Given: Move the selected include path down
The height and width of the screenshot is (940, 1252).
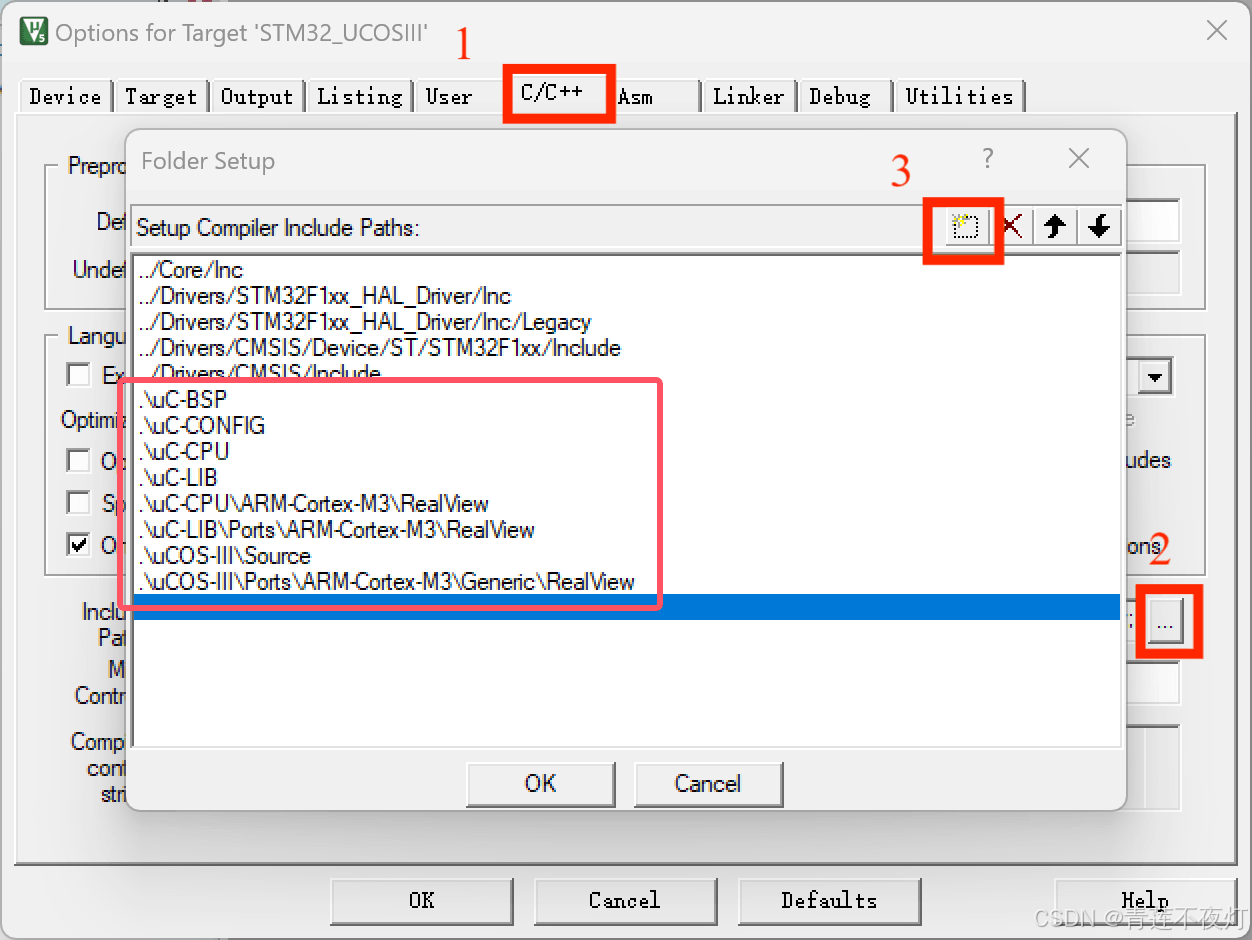Looking at the screenshot, I should [1099, 227].
